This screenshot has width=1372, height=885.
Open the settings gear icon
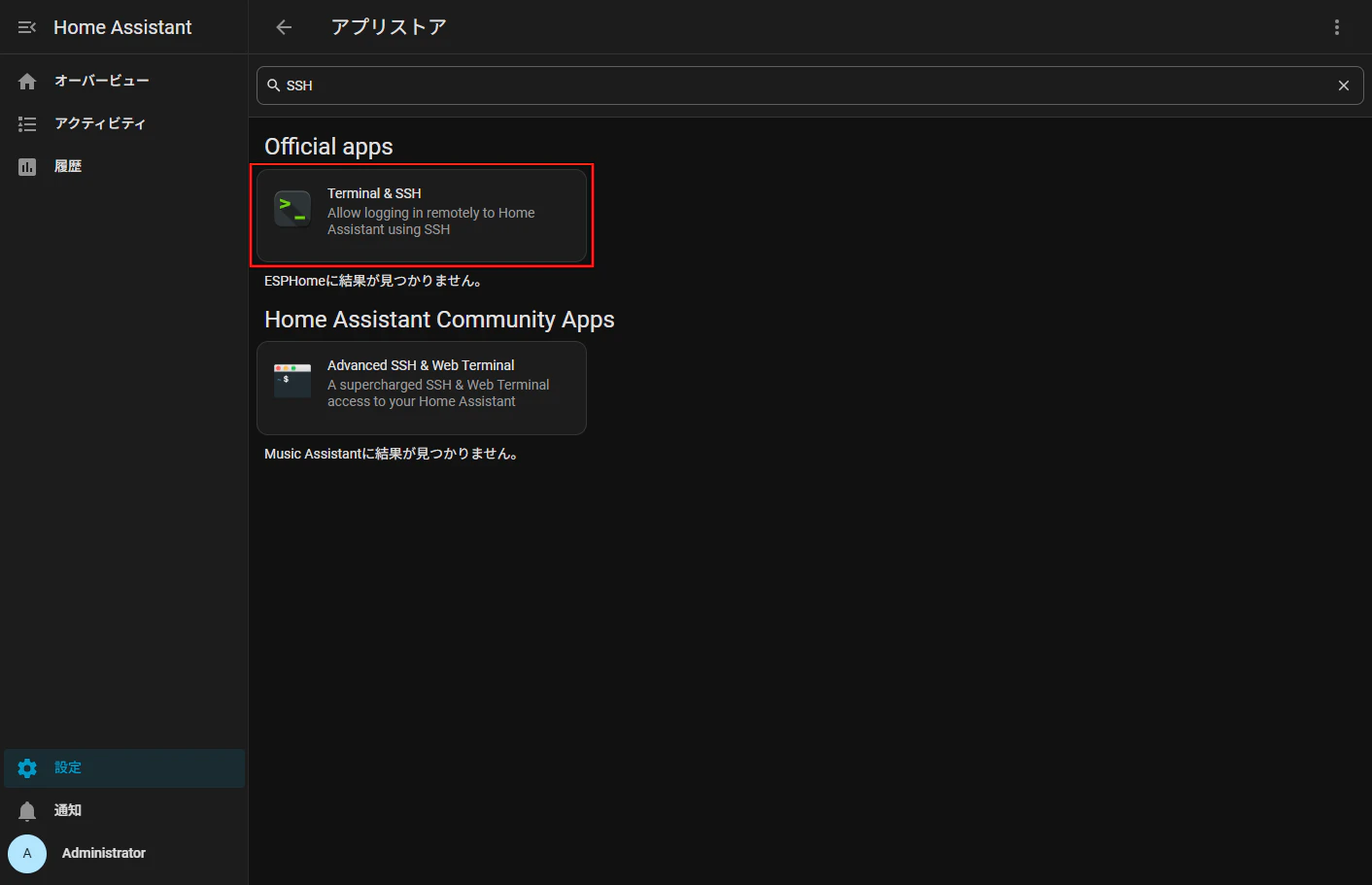(27, 768)
